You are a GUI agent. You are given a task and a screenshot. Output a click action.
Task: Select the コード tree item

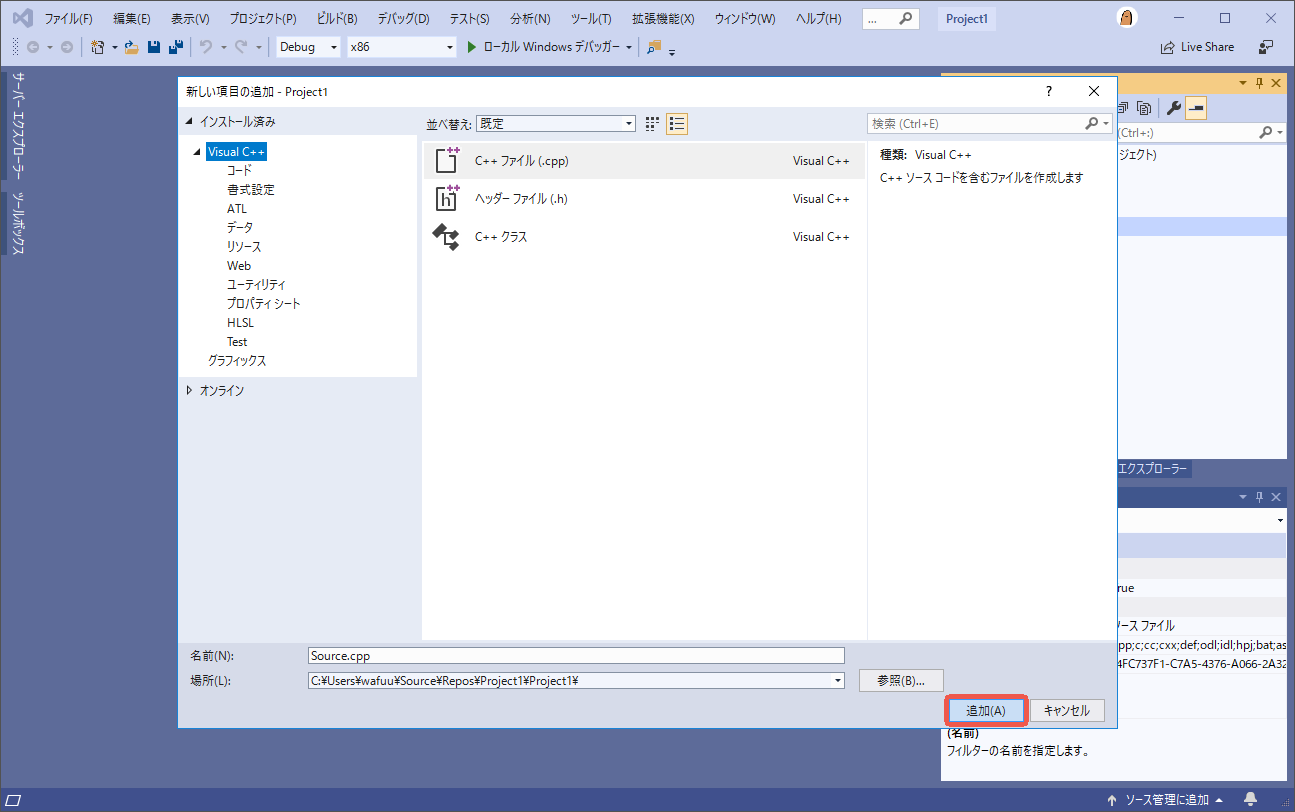(x=239, y=171)
